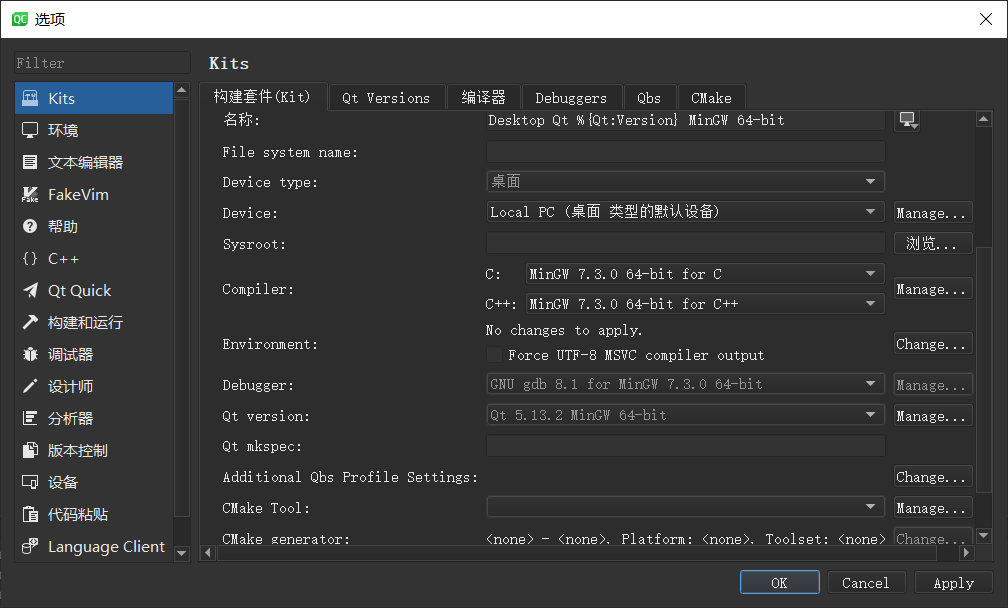Select Language Client in the sidebar
1008x608 pixels.
[x=105, y=546]
